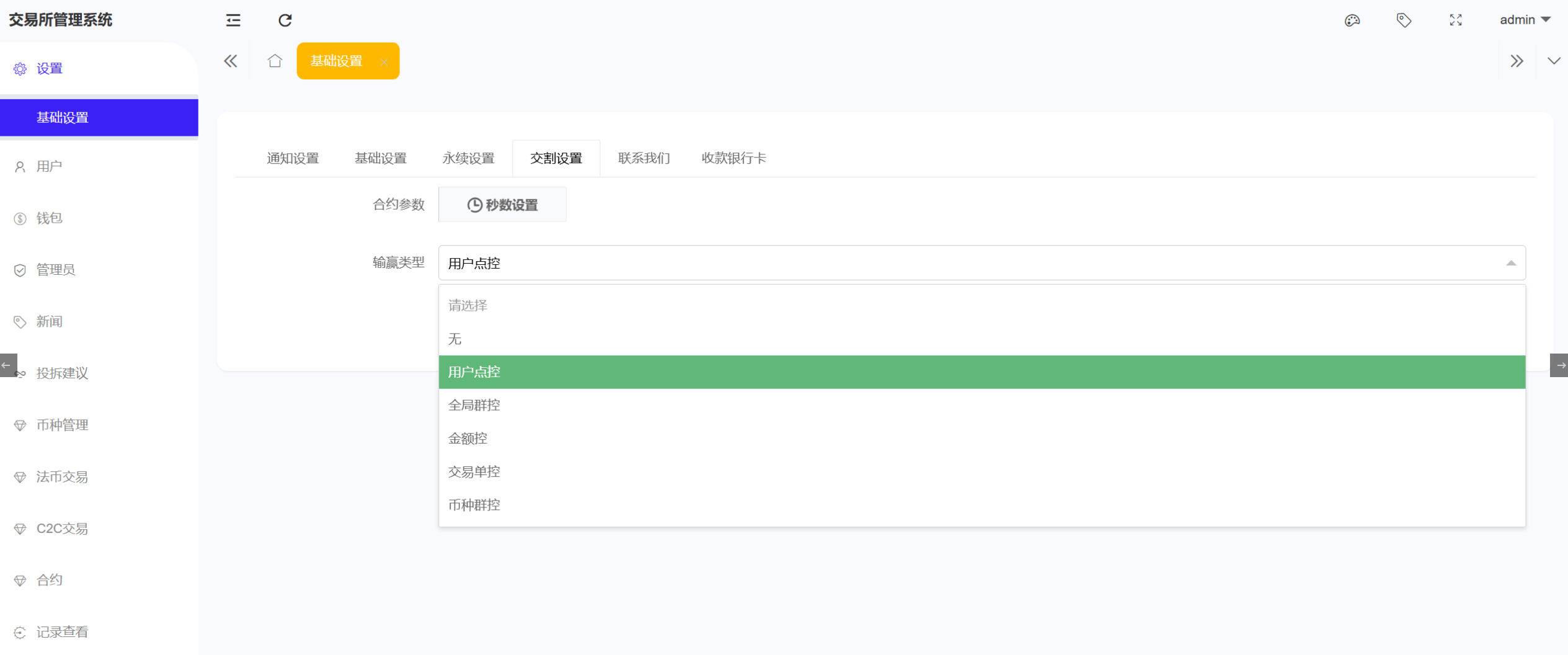The image size is (1568, 655).
Task: Click the 秒数设置 button
Action: point(502,204)
